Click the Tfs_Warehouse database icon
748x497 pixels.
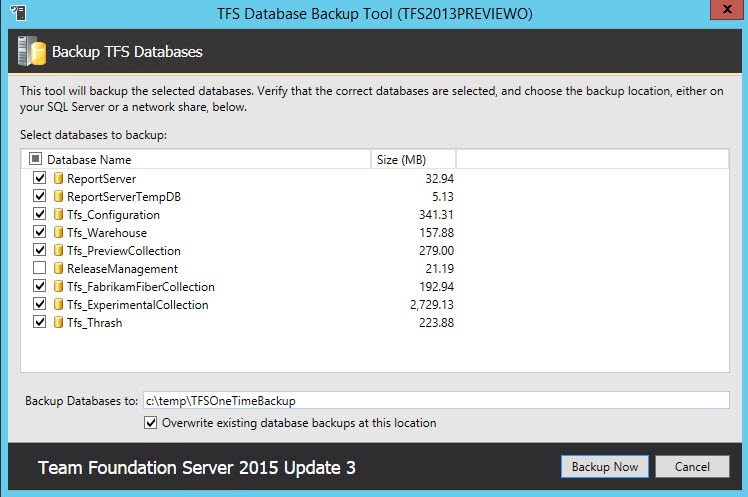click(x=58, y=232)
